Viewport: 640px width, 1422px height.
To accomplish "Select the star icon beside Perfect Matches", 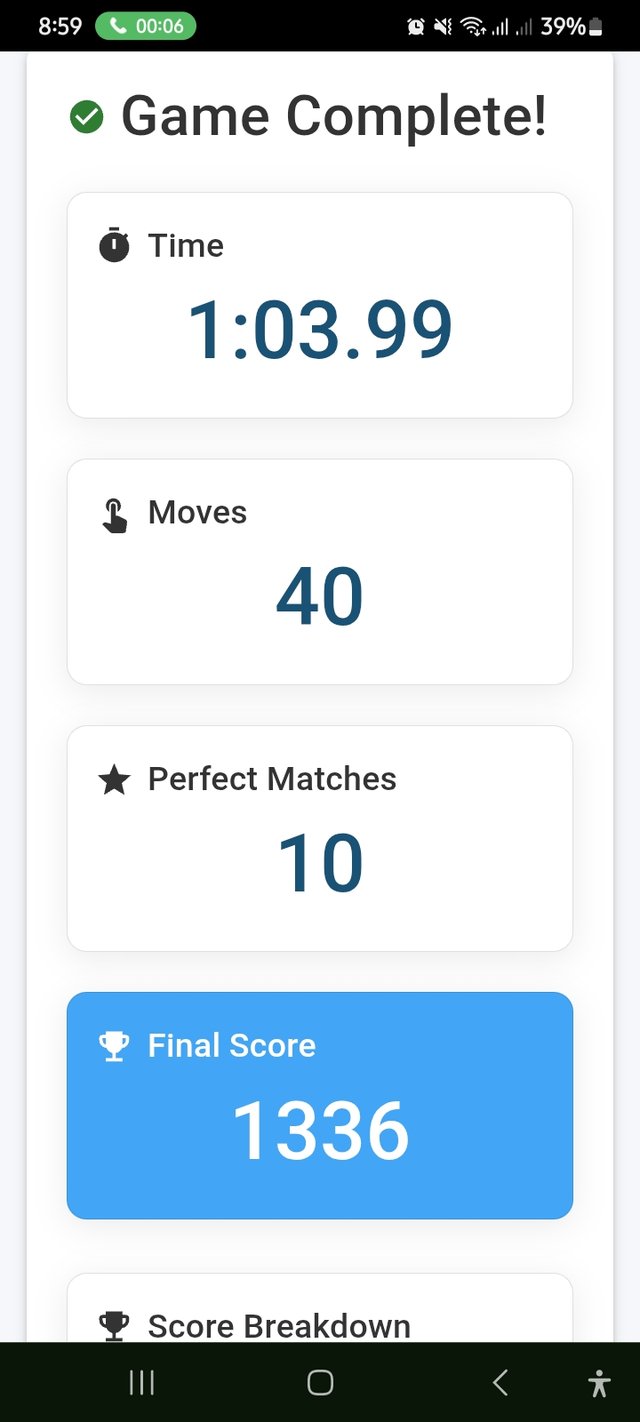I will pos(115,780).
